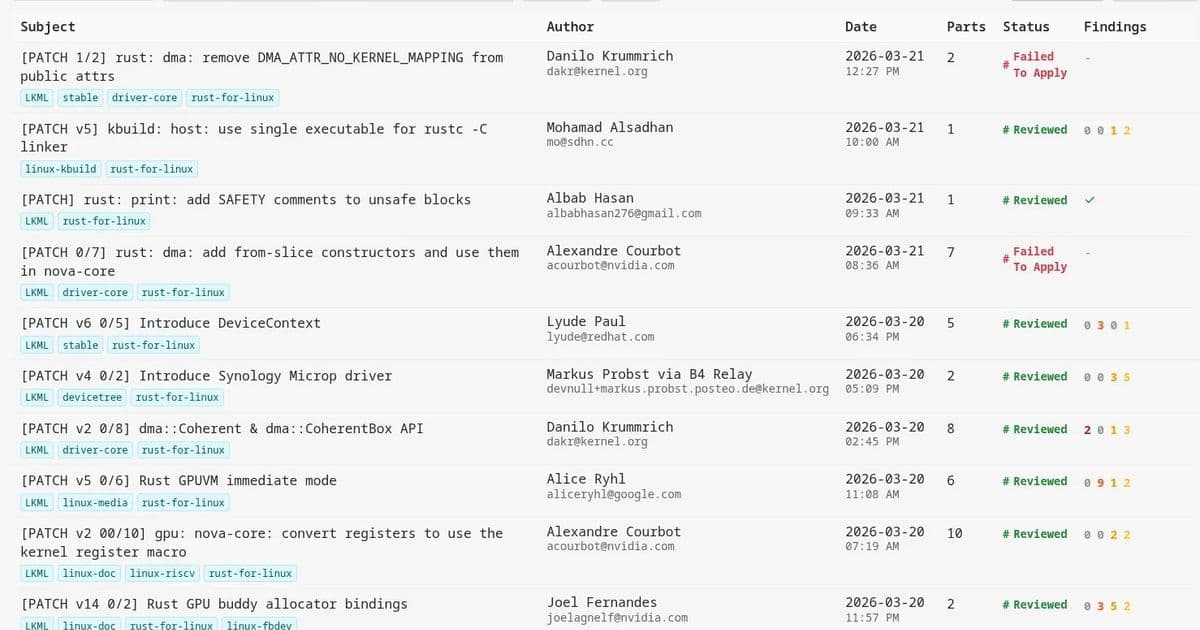
Task: Click the devicetree tag under the Synology patch
Action: [91, 398]
